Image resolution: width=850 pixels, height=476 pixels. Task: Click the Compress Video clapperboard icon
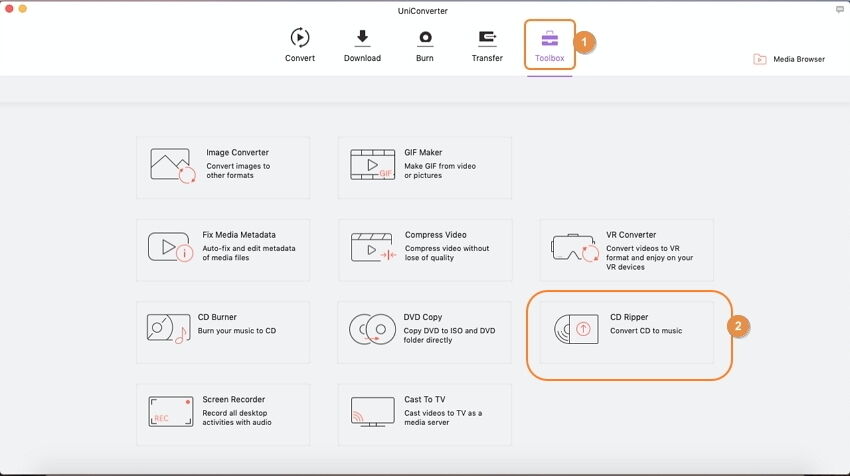pyautogui.click(x=374, y=247)
